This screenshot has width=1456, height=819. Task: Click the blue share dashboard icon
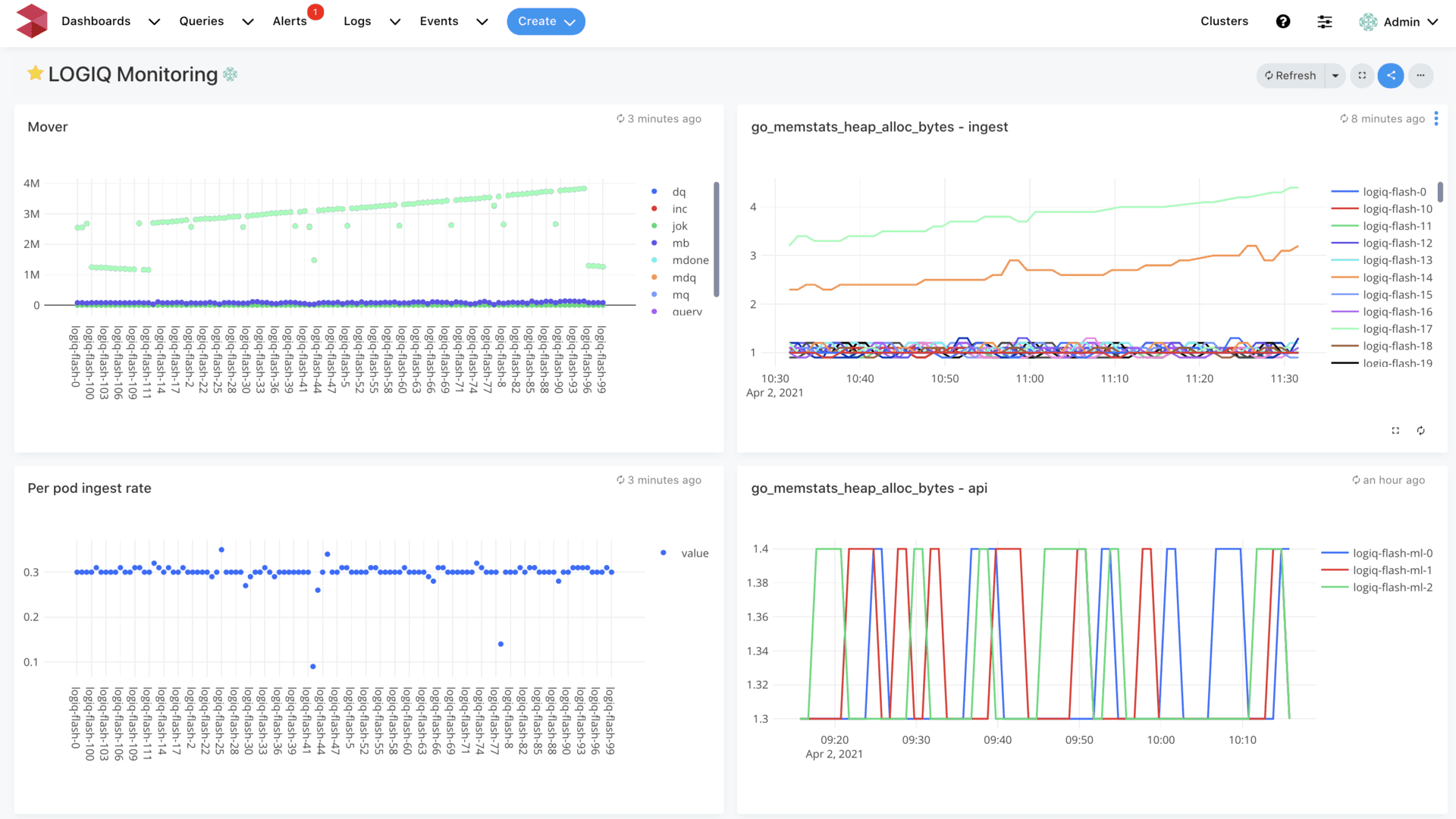pos(1391,75)
